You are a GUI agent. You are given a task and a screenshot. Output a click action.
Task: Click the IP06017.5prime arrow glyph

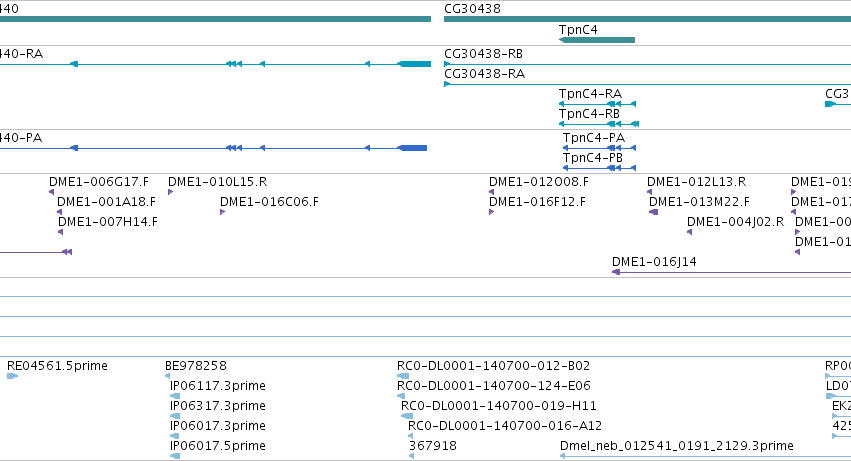pyautogui.click(x=175, y=456)
